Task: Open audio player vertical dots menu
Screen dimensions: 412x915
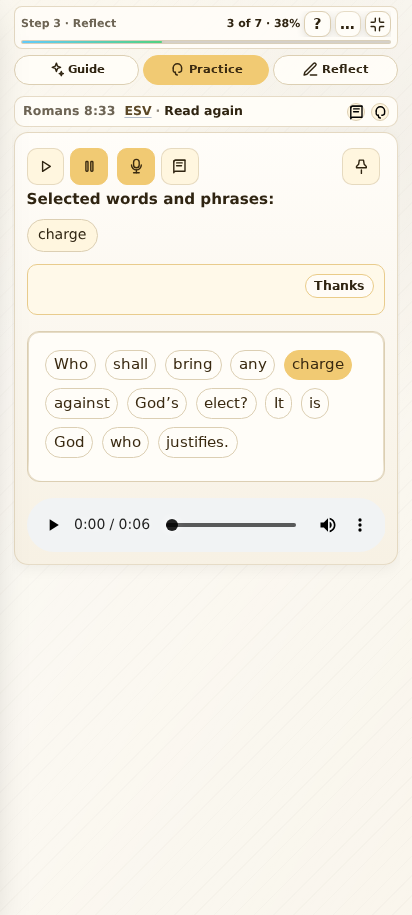Action: (x=360, y=525)
